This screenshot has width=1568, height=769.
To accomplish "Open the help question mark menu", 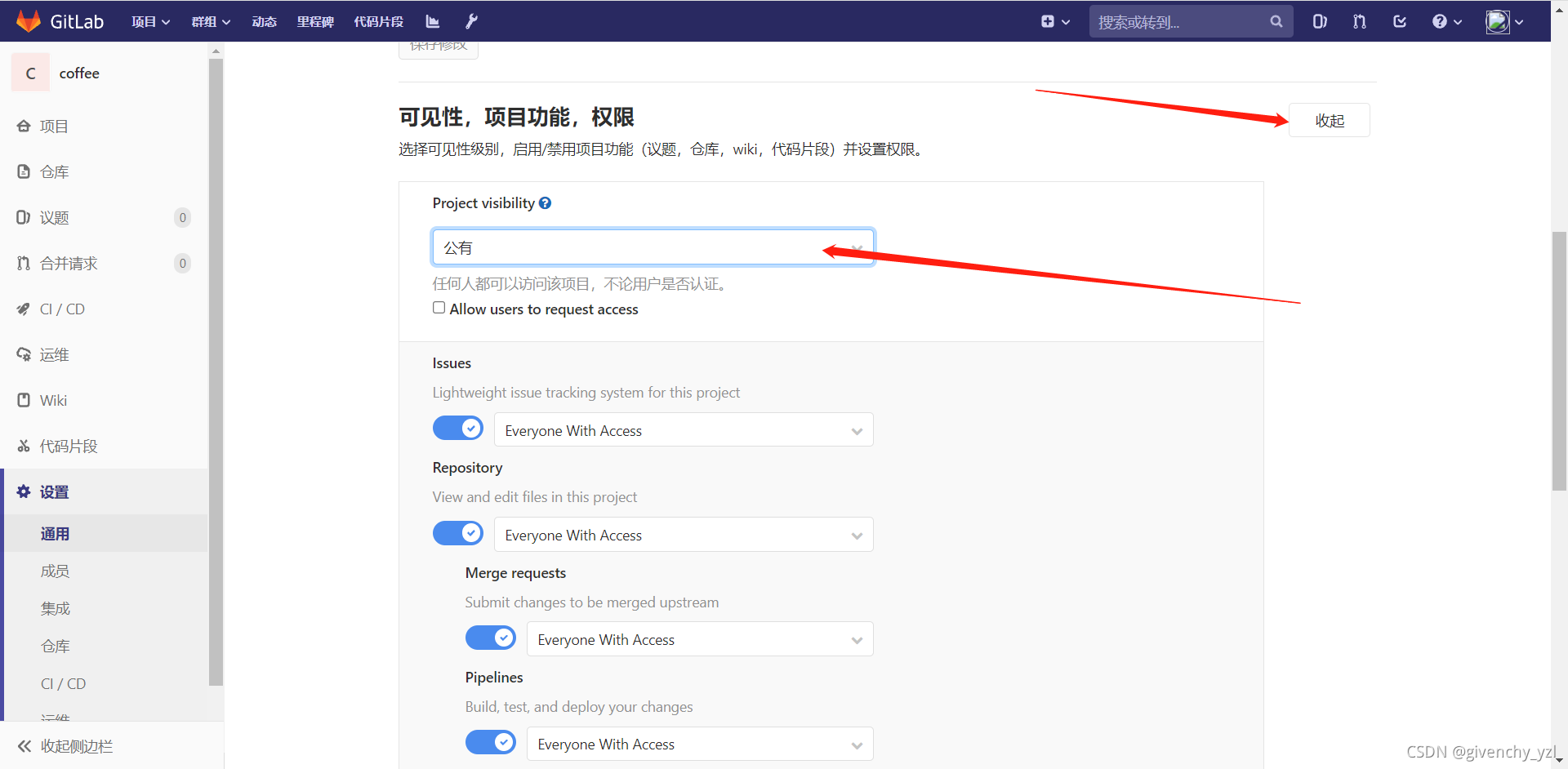I will pyautogui.click(x=1446, y=21).
